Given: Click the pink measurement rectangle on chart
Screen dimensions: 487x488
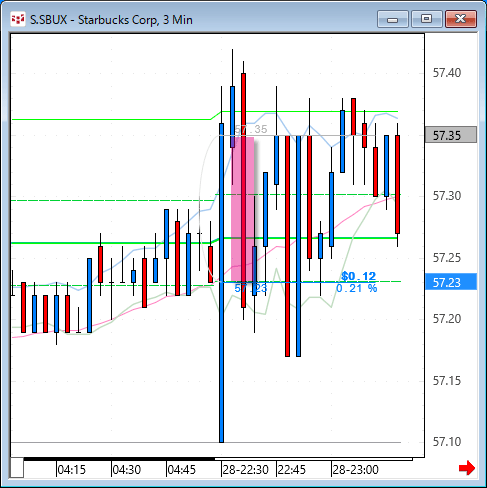Looking at the screenshot, I should [243, 209].
